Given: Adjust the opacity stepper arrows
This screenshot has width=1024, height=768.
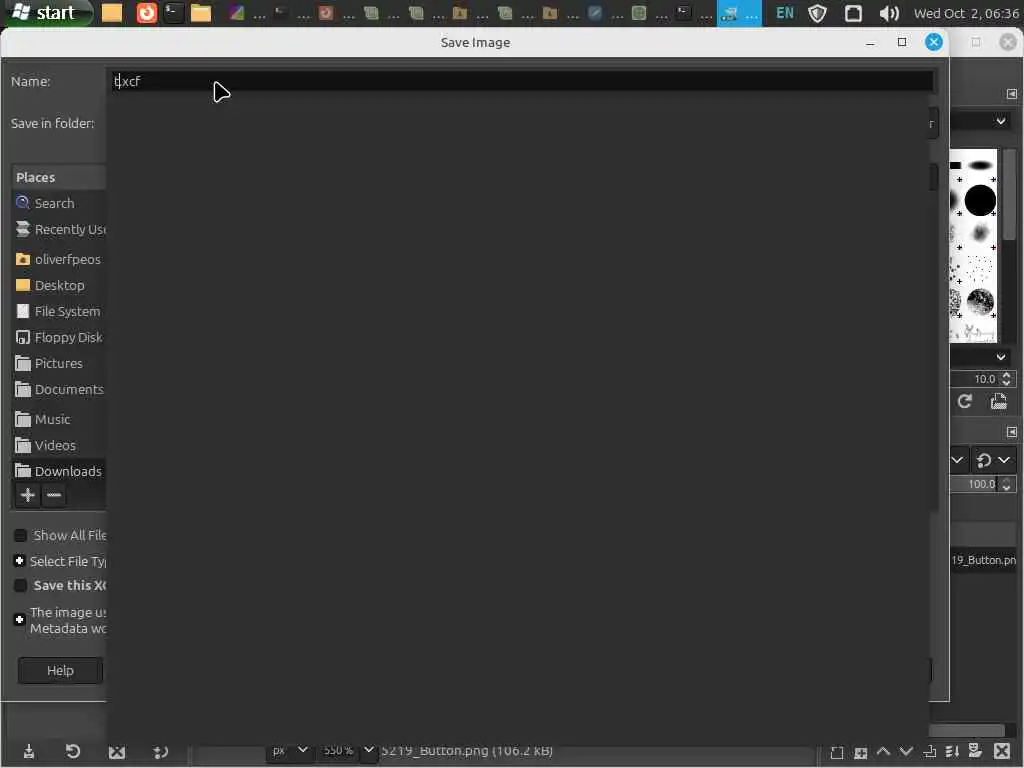Looking at the screenshot, I should click(1006, 484).
